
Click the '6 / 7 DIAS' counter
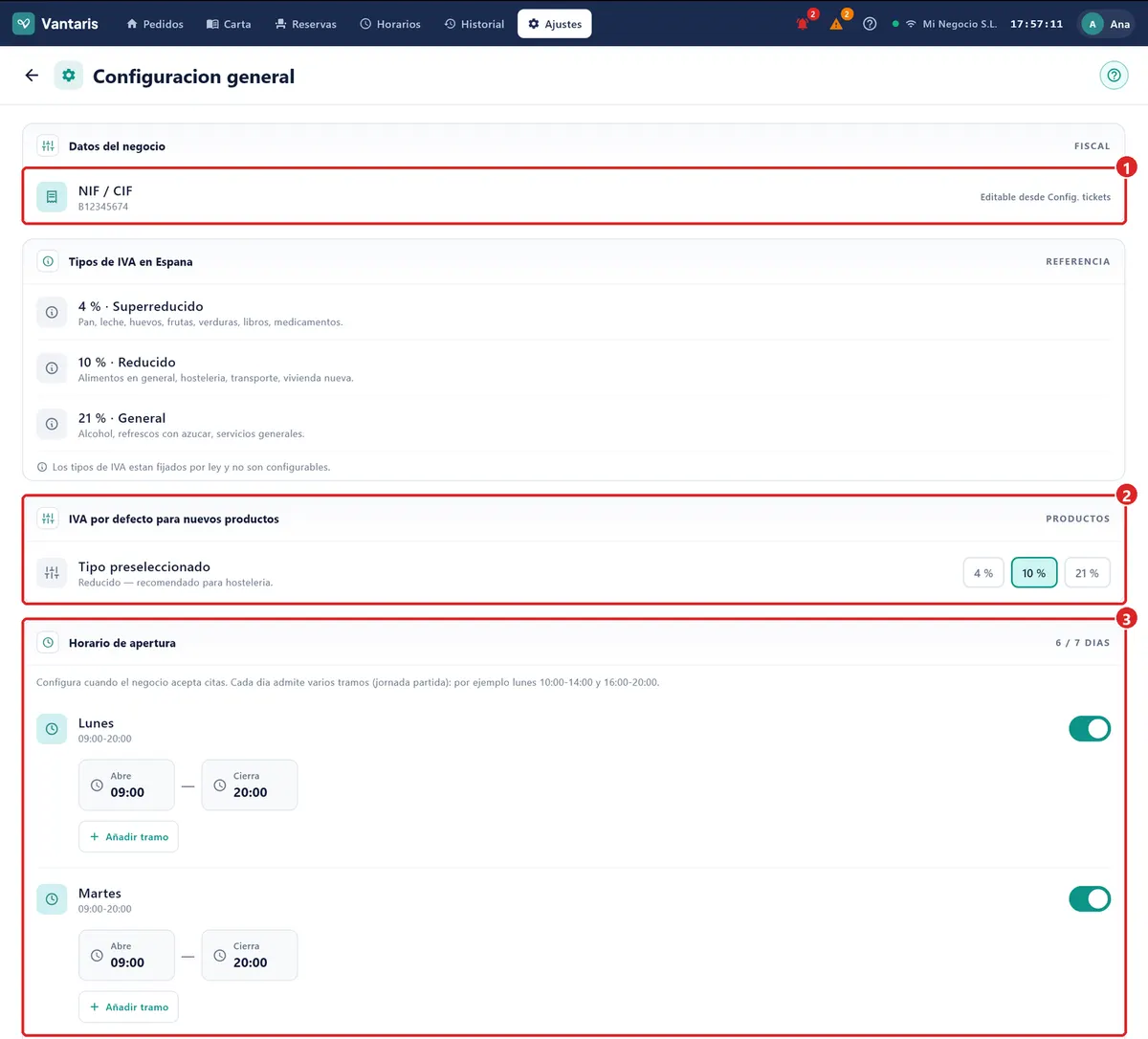tap(1083, 643)
